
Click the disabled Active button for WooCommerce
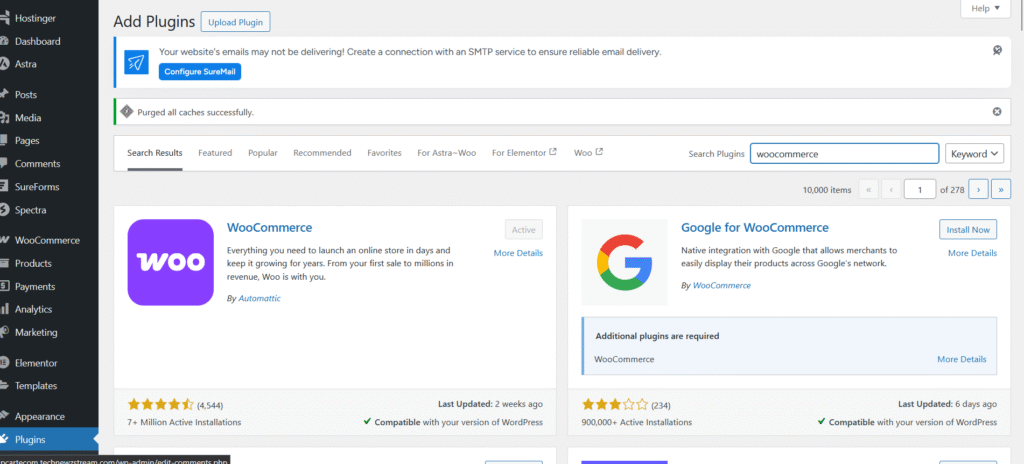click(x=523, y=229)
